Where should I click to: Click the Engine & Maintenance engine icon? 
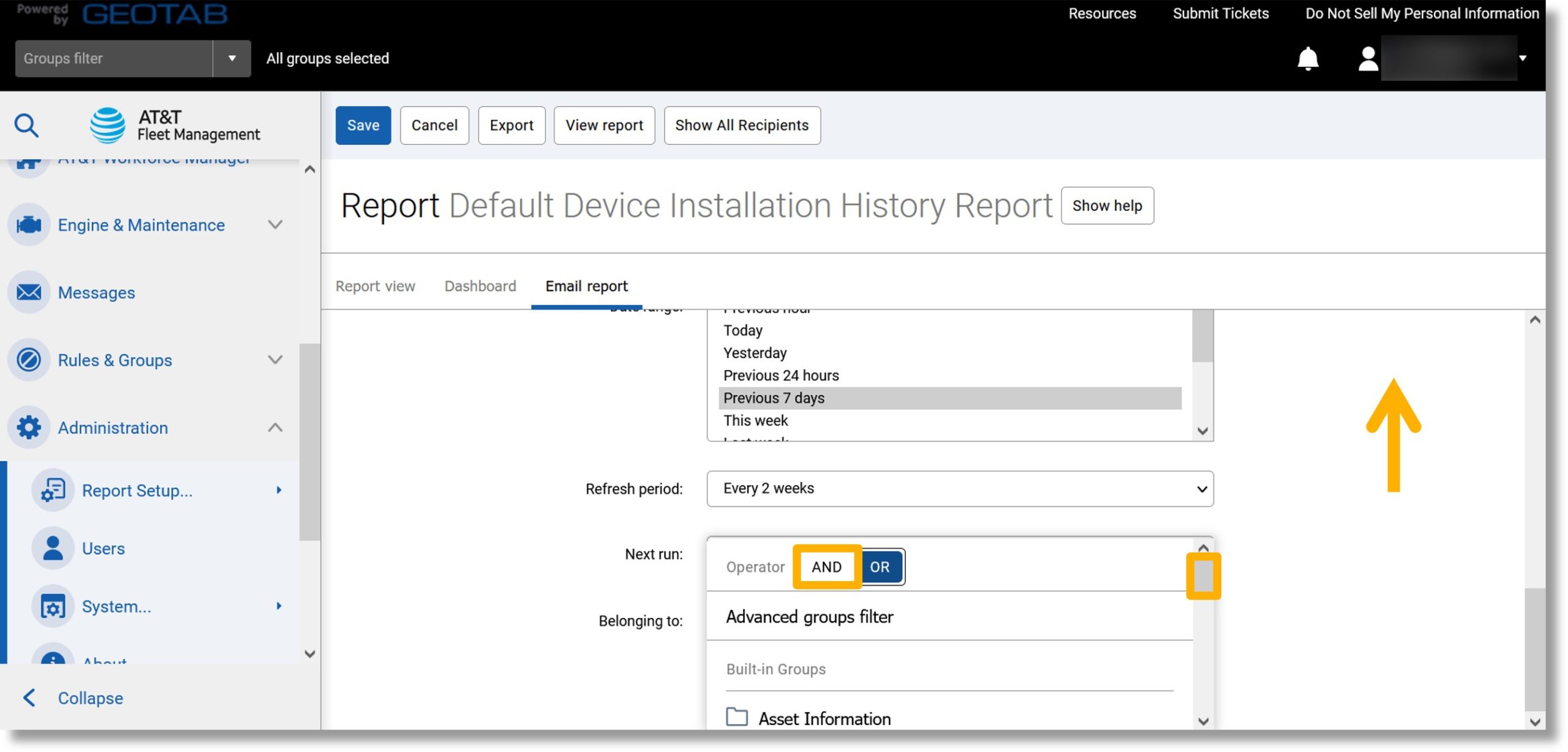(x=29, y=225)
